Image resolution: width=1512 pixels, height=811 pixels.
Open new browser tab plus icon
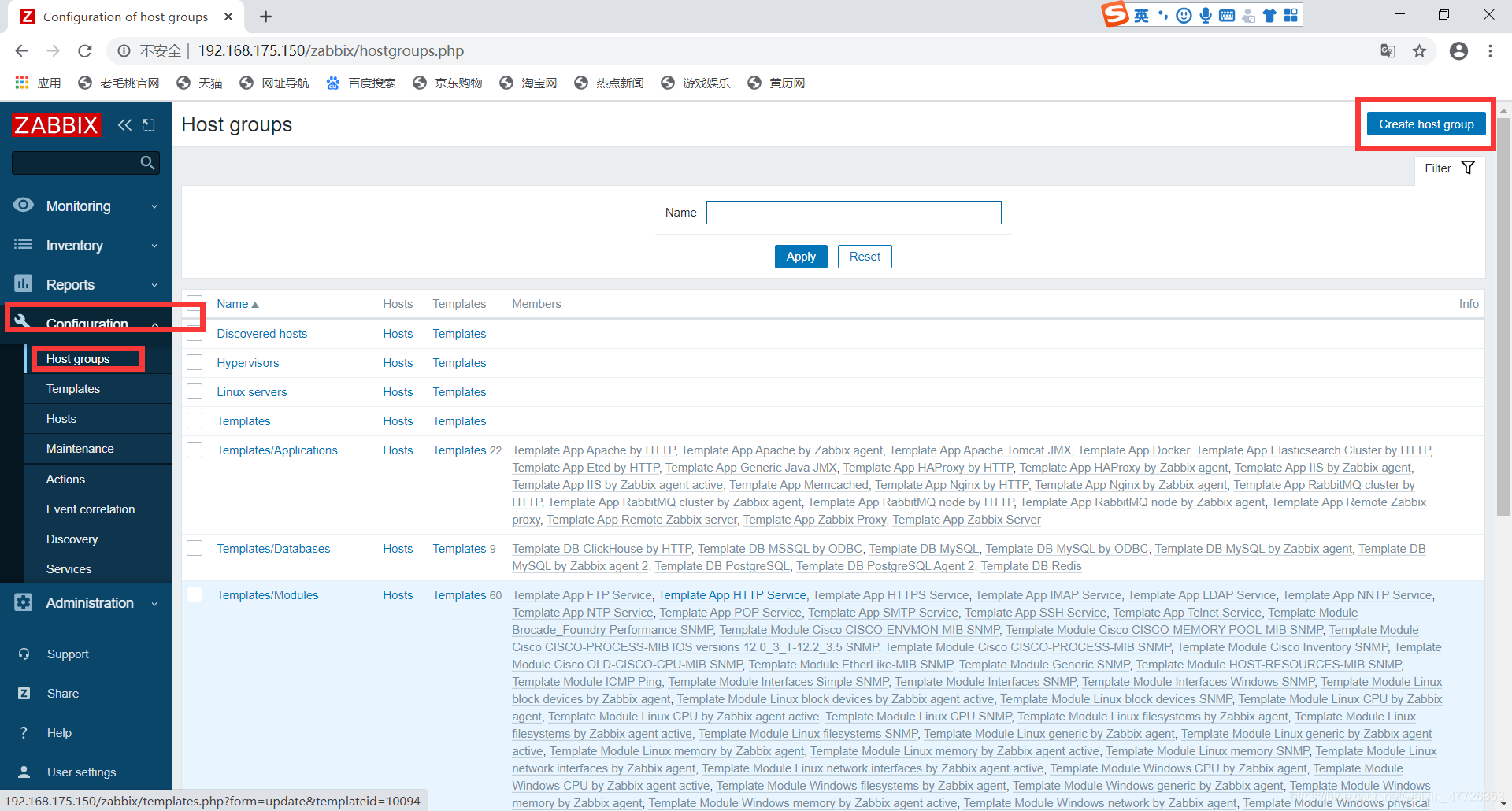point(265,17)
